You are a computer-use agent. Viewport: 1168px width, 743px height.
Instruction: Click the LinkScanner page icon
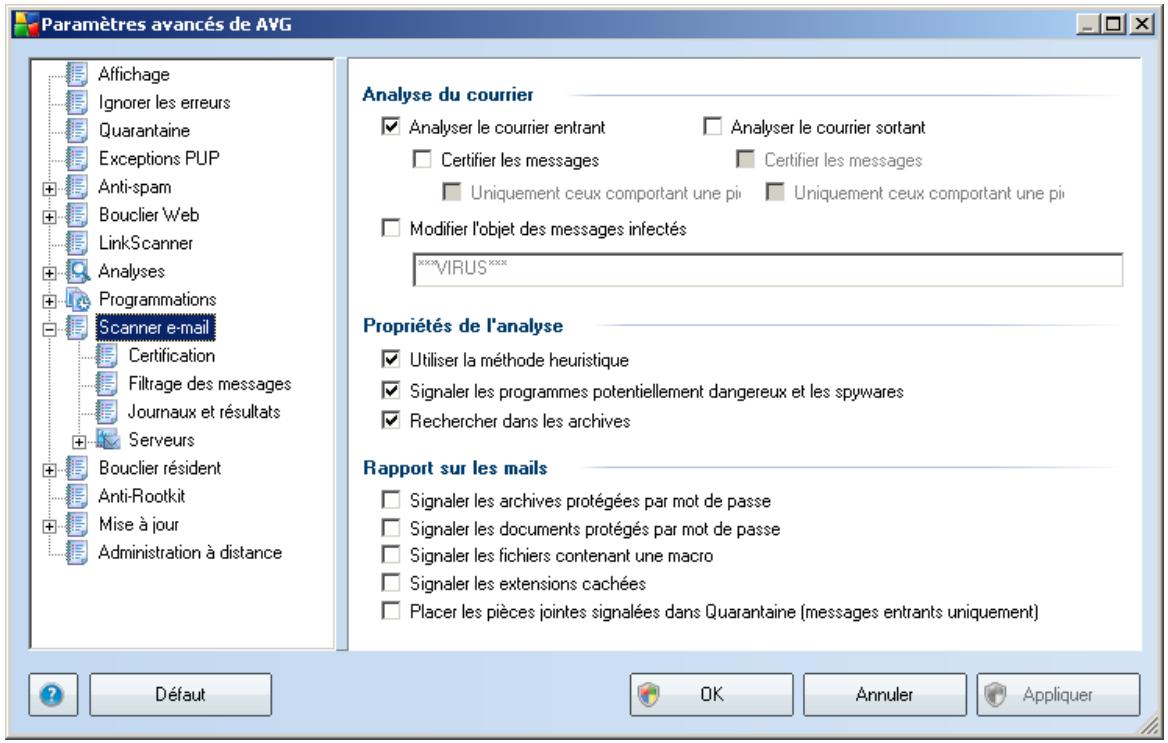(77, 243)
